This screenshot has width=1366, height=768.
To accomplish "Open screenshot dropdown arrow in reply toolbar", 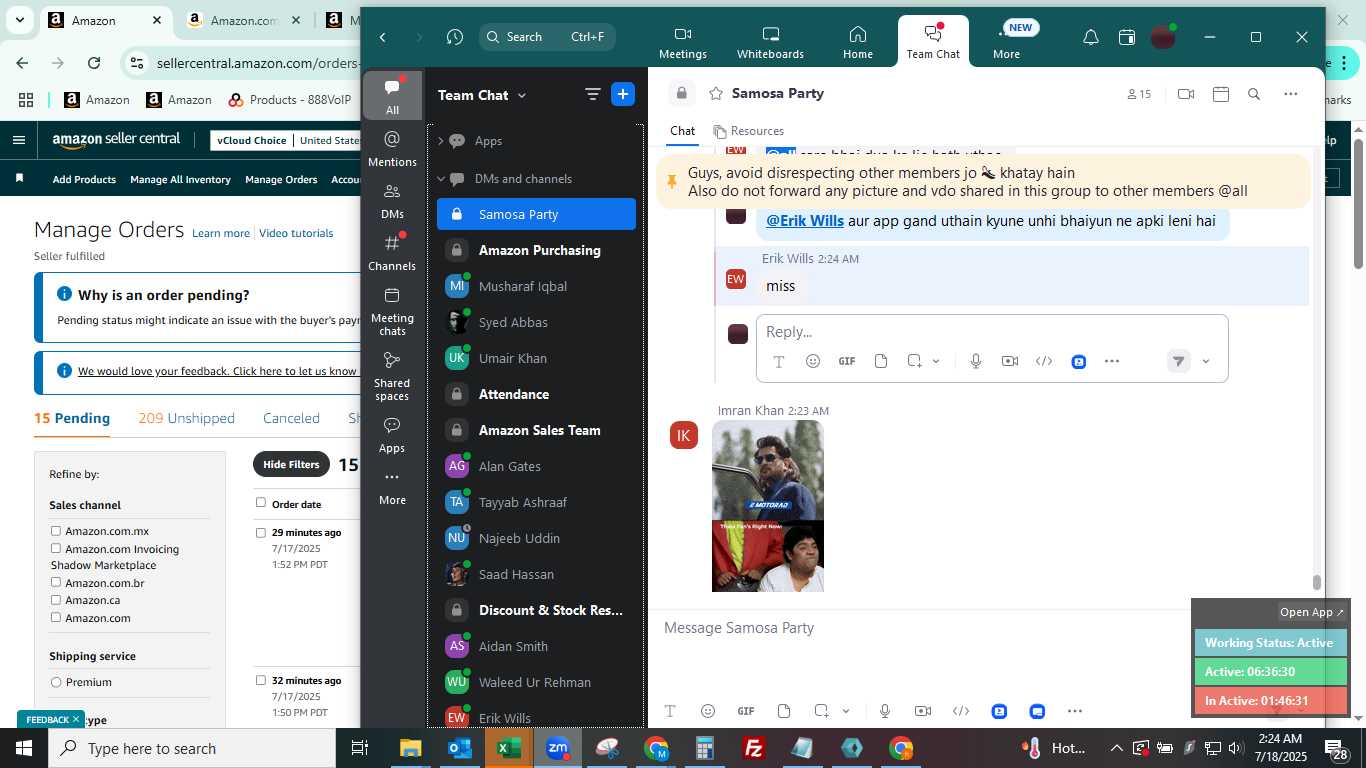I will [937, 361].
